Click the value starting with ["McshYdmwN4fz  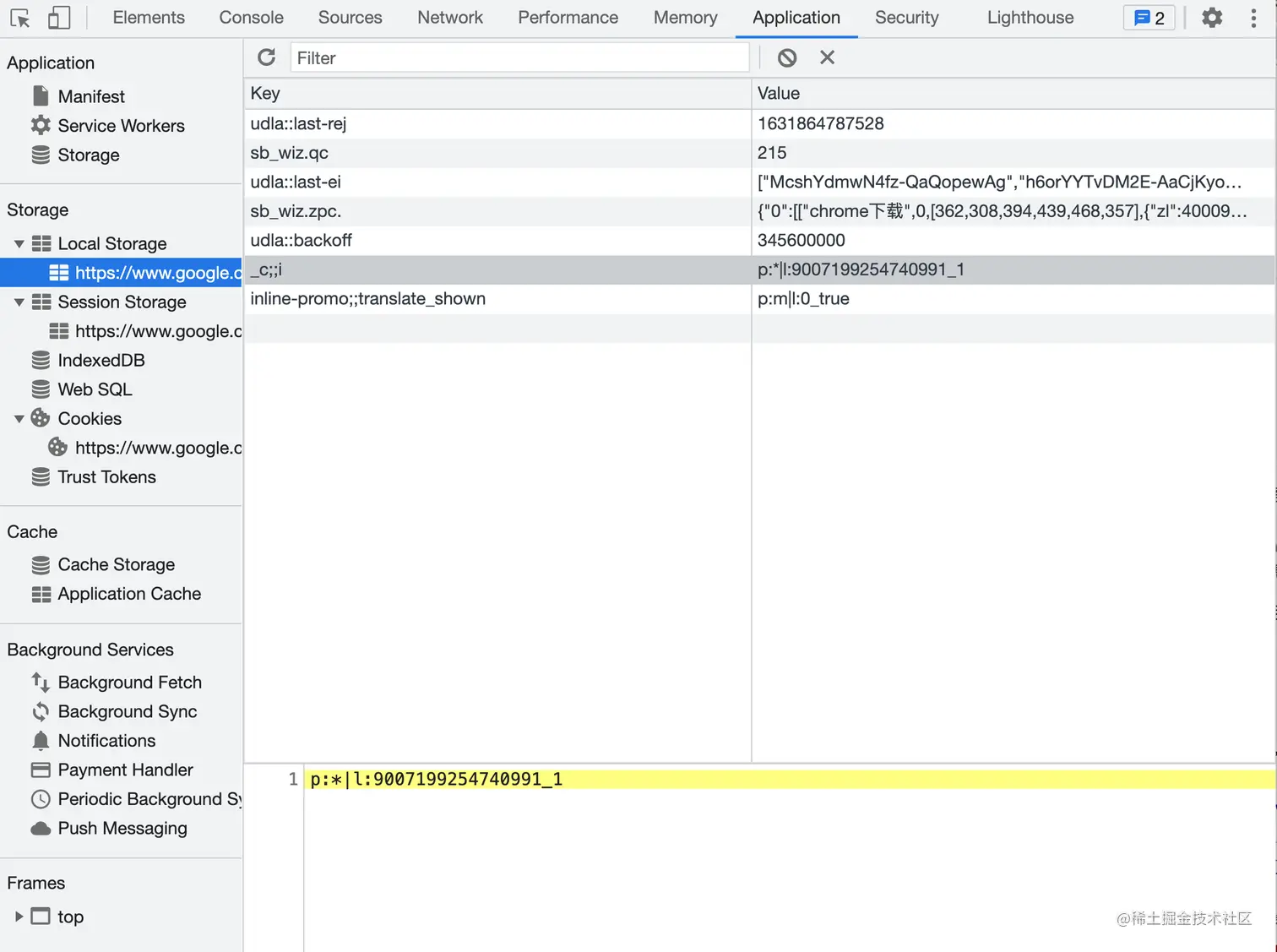point(1000,182)
